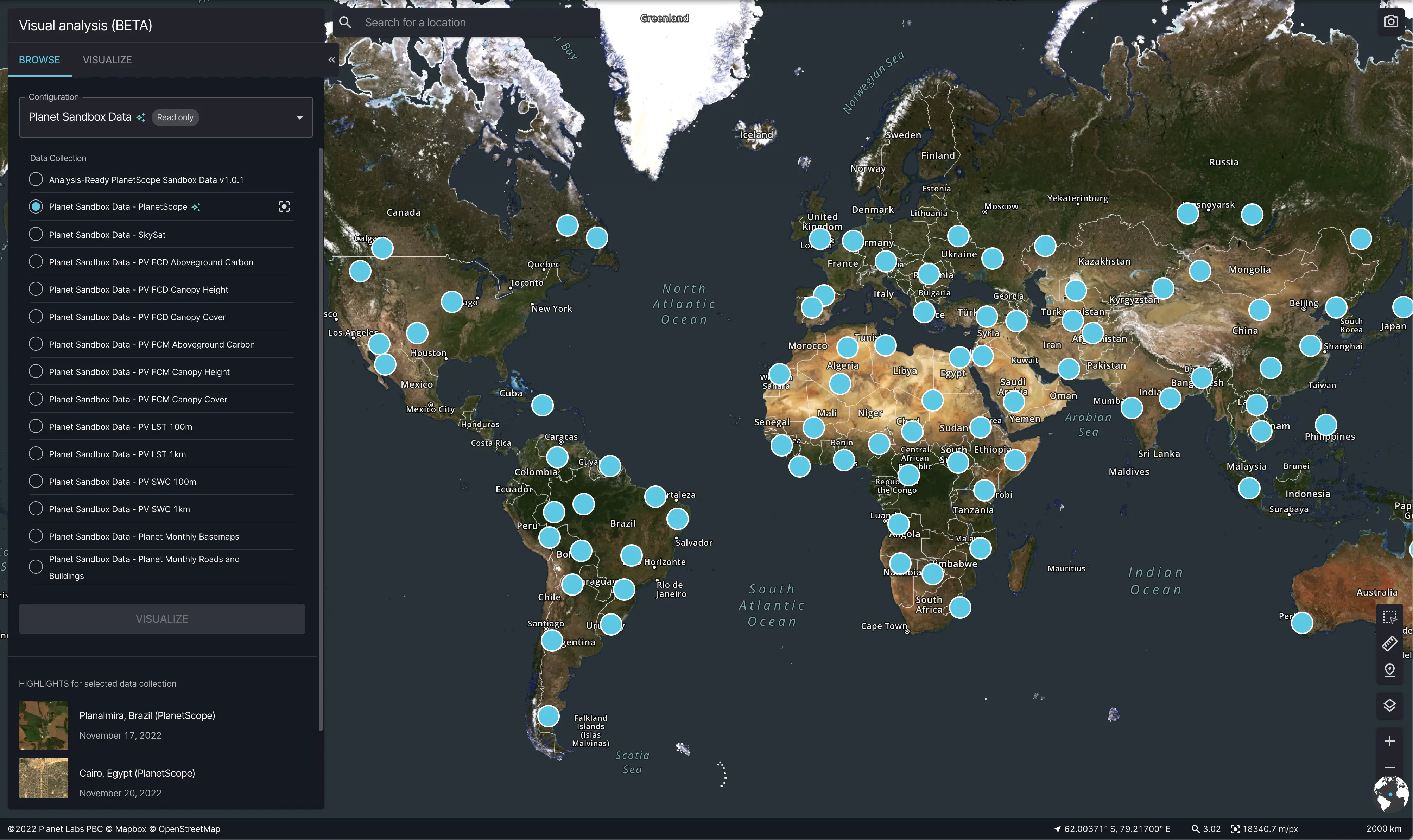Click the marker over the Philippines
This screenshot has width=1413, height=840.
[x=1326, y=425]
